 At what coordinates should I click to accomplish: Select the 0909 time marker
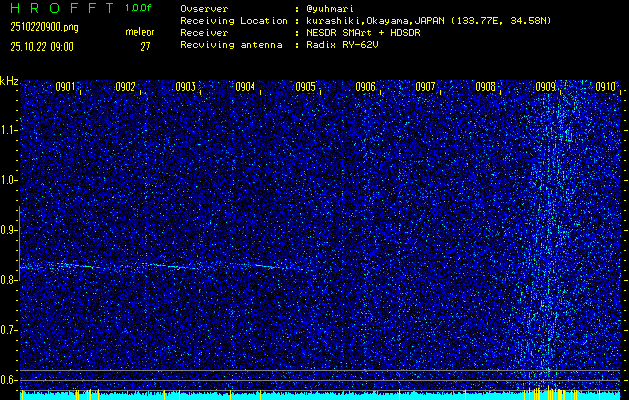[546, 87]
